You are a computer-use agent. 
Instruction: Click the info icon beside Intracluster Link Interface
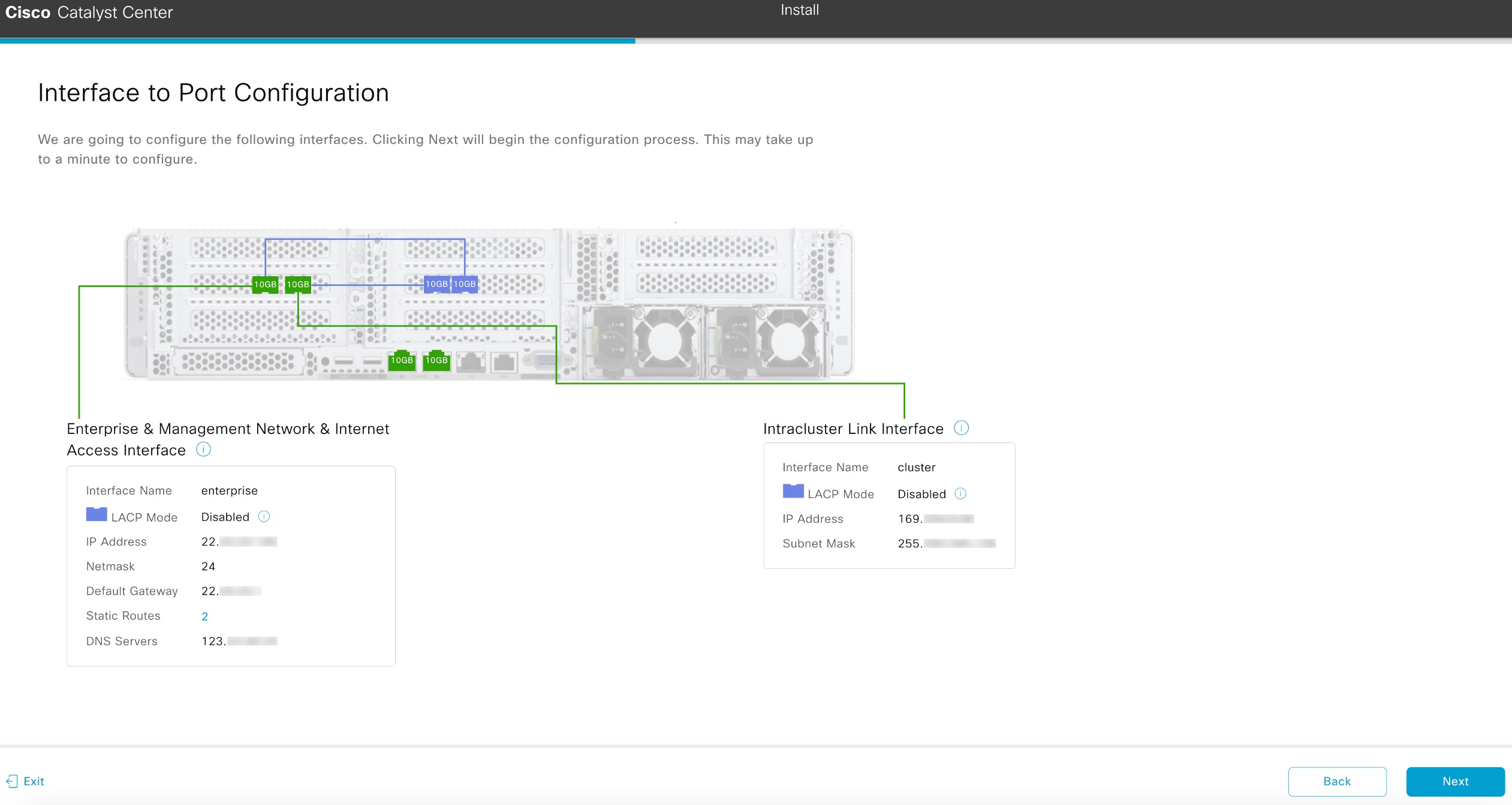(x=962, y=427)
